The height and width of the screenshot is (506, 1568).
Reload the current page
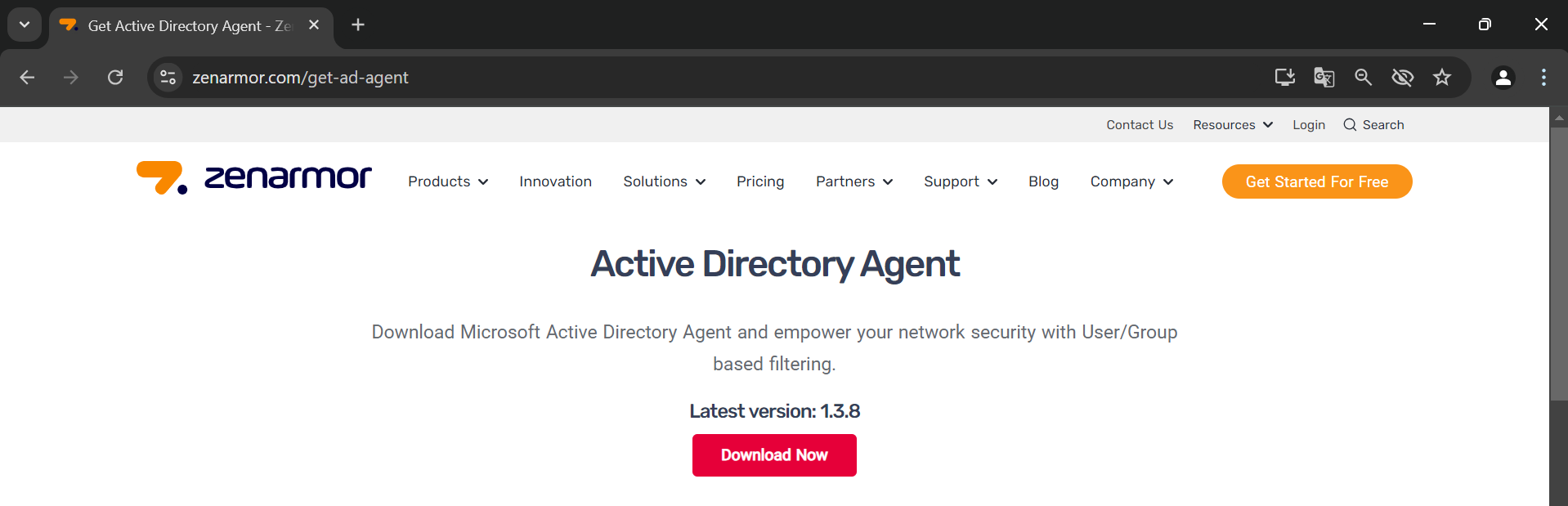point(115,78)
